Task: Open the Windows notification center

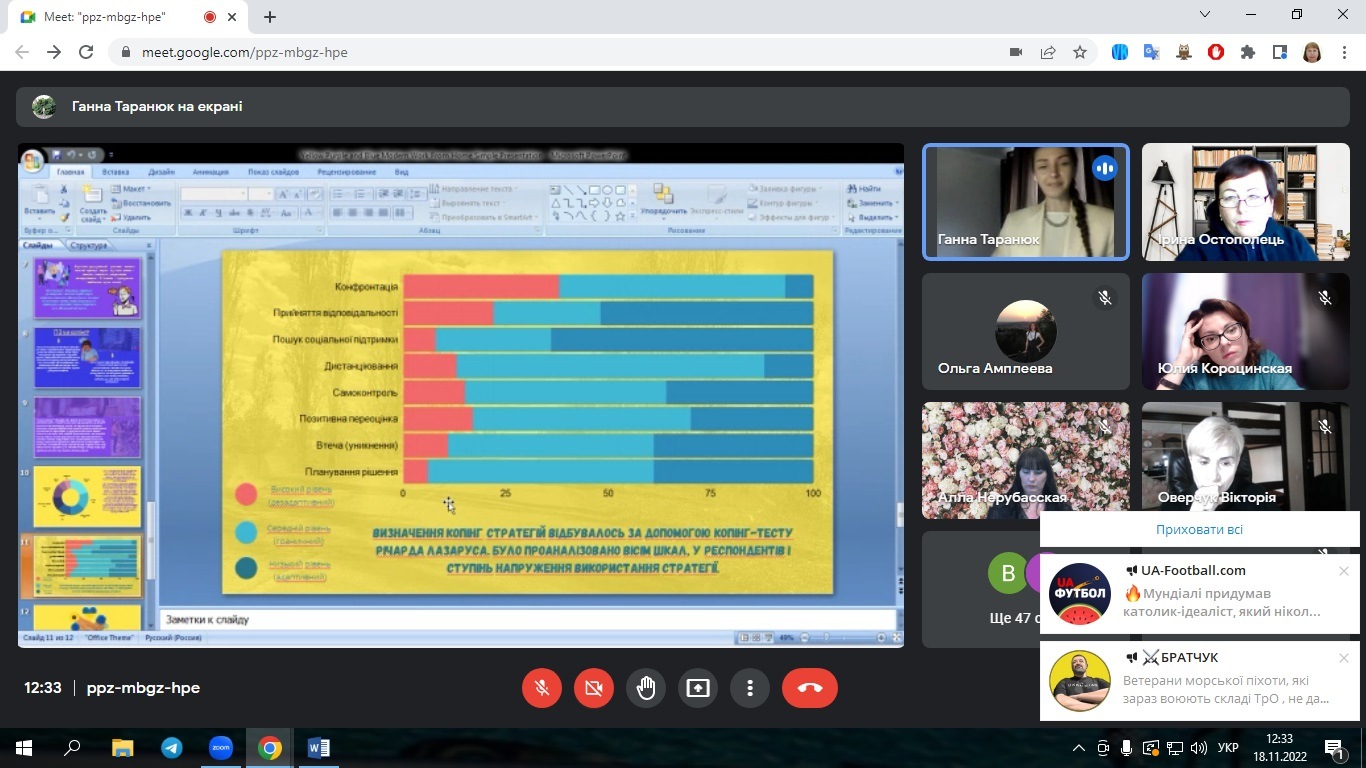Action: [1335, 748]
